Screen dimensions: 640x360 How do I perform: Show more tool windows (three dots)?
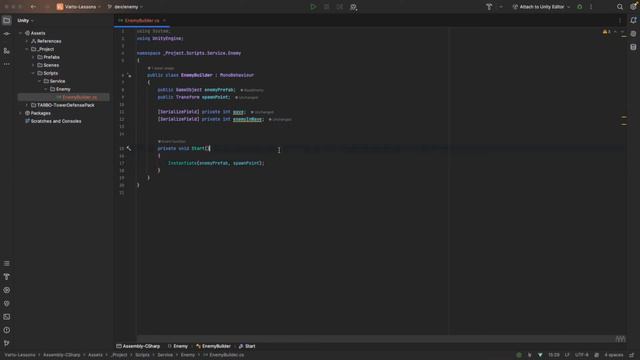pyautogui.click(x=7, y=64)
